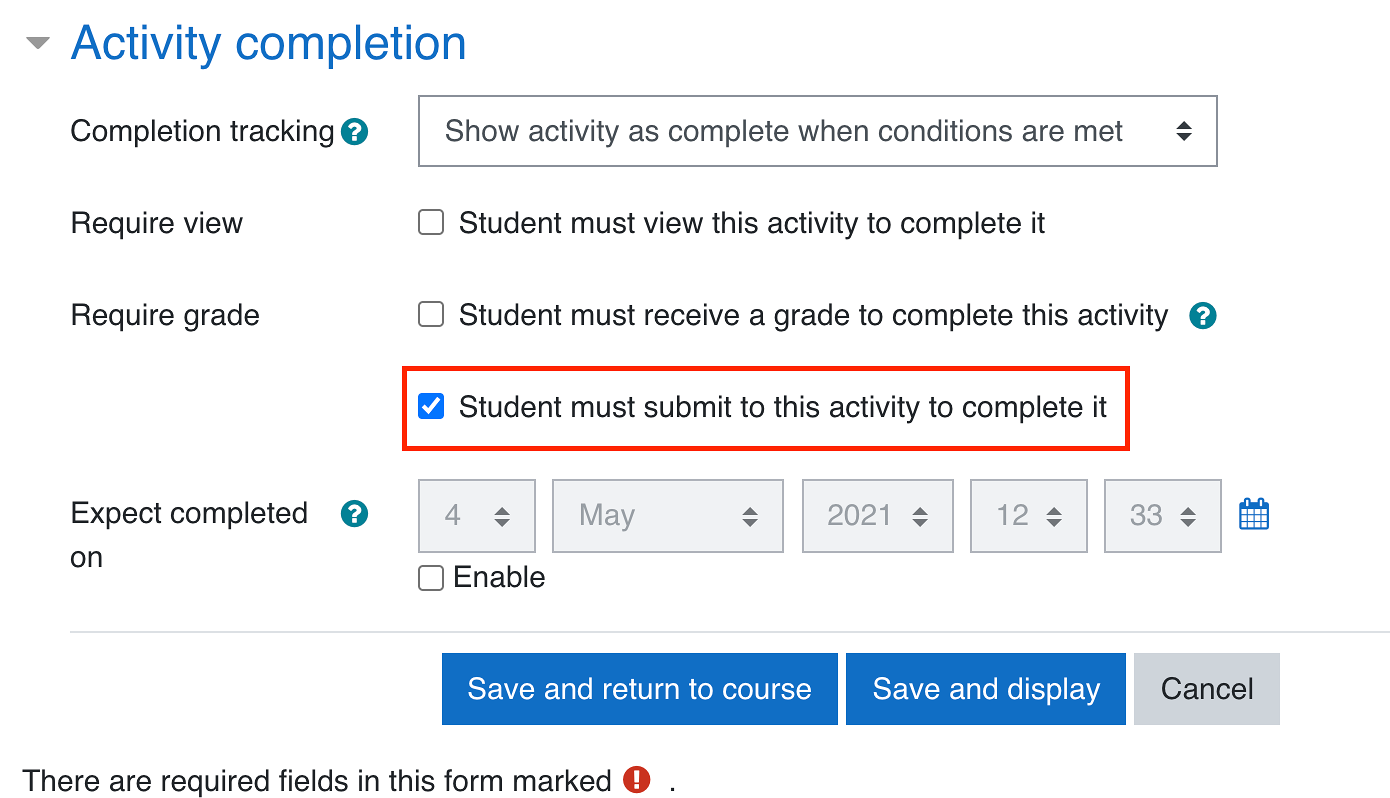Viewport: 1390px width, 798px height.
Task: Open the minute dropdown showing 33
Action: (1162, 516)
